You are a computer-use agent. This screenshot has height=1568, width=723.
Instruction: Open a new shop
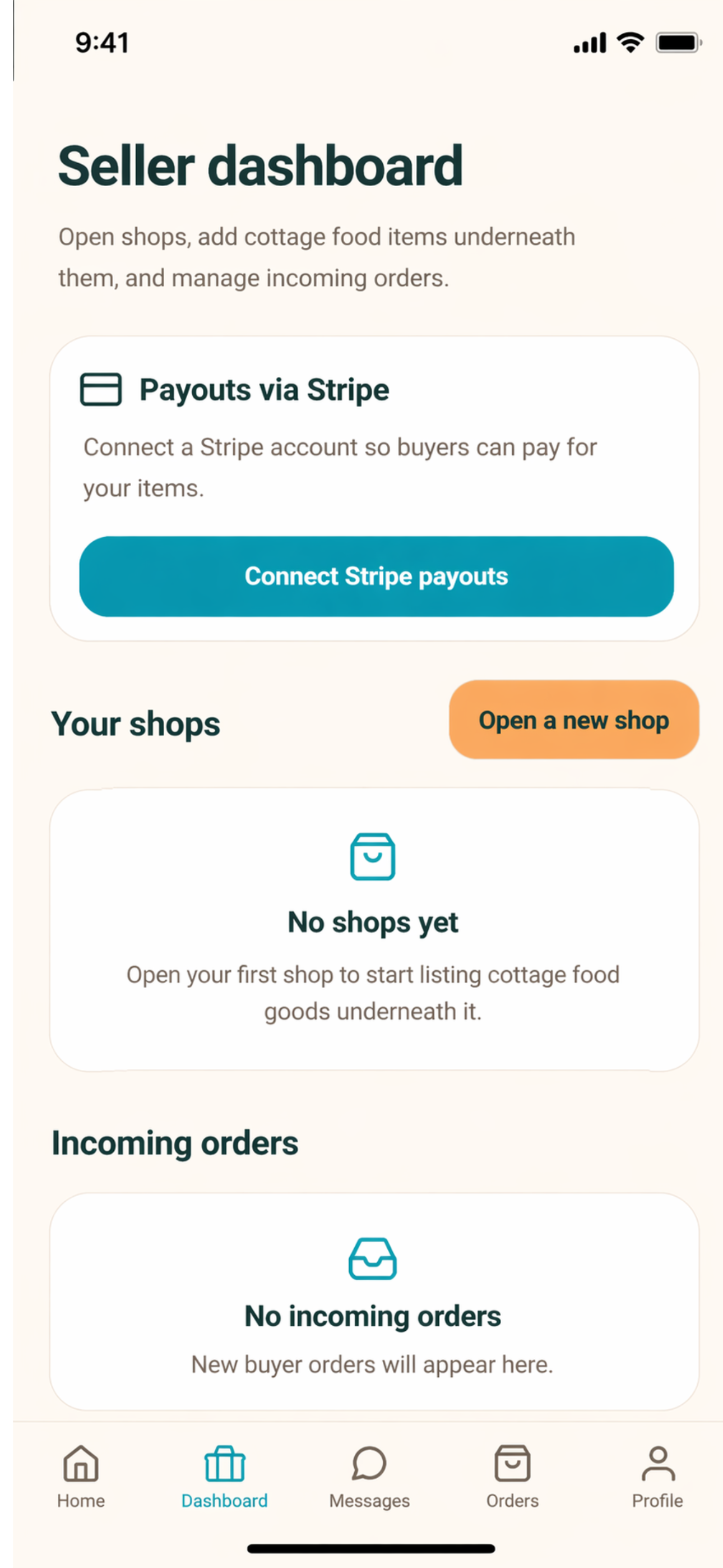pyautogui.click(x=574, y=720)
